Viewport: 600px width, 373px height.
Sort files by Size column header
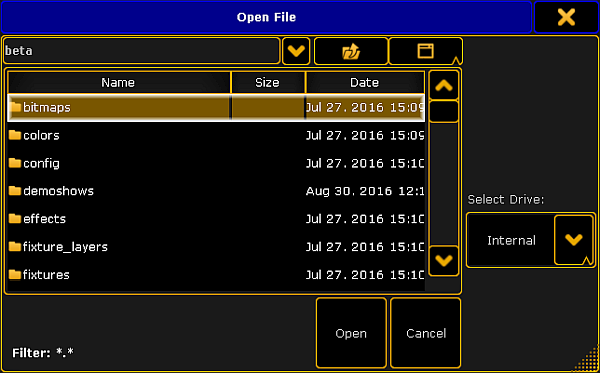(x=268, y=83)
